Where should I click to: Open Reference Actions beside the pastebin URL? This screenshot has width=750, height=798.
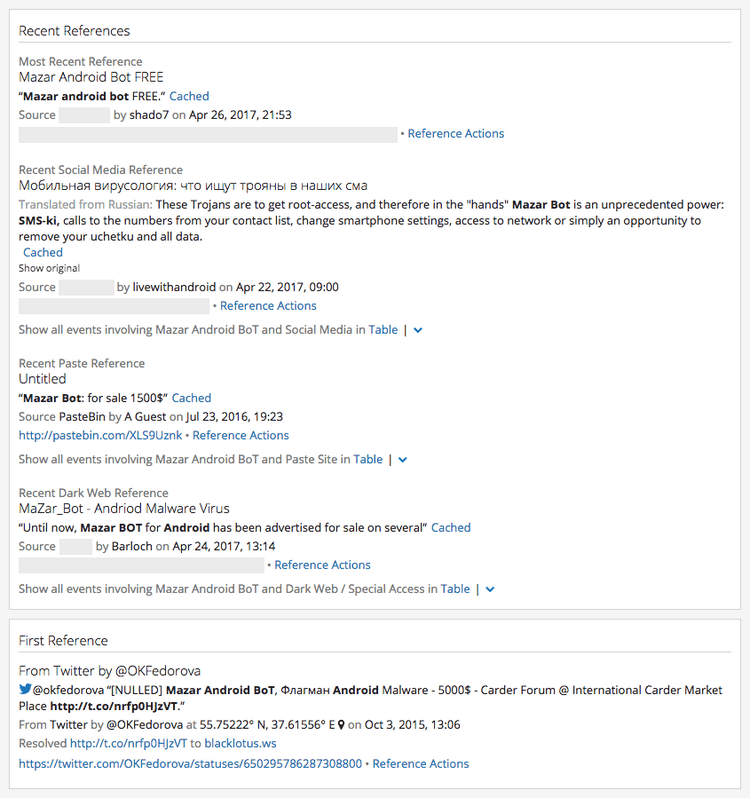(x=241, y=436)
